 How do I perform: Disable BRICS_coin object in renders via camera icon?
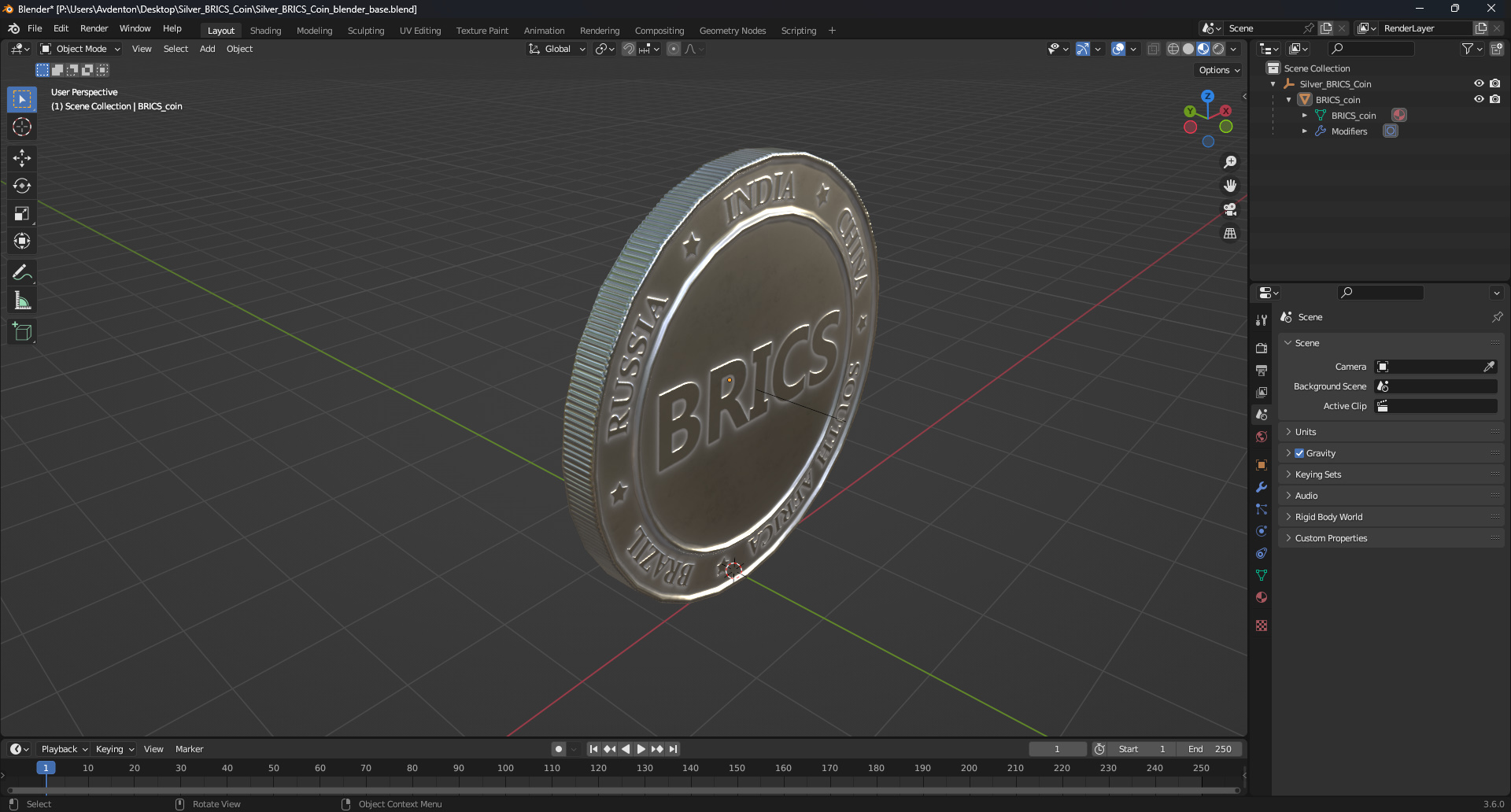[1495, 99]
